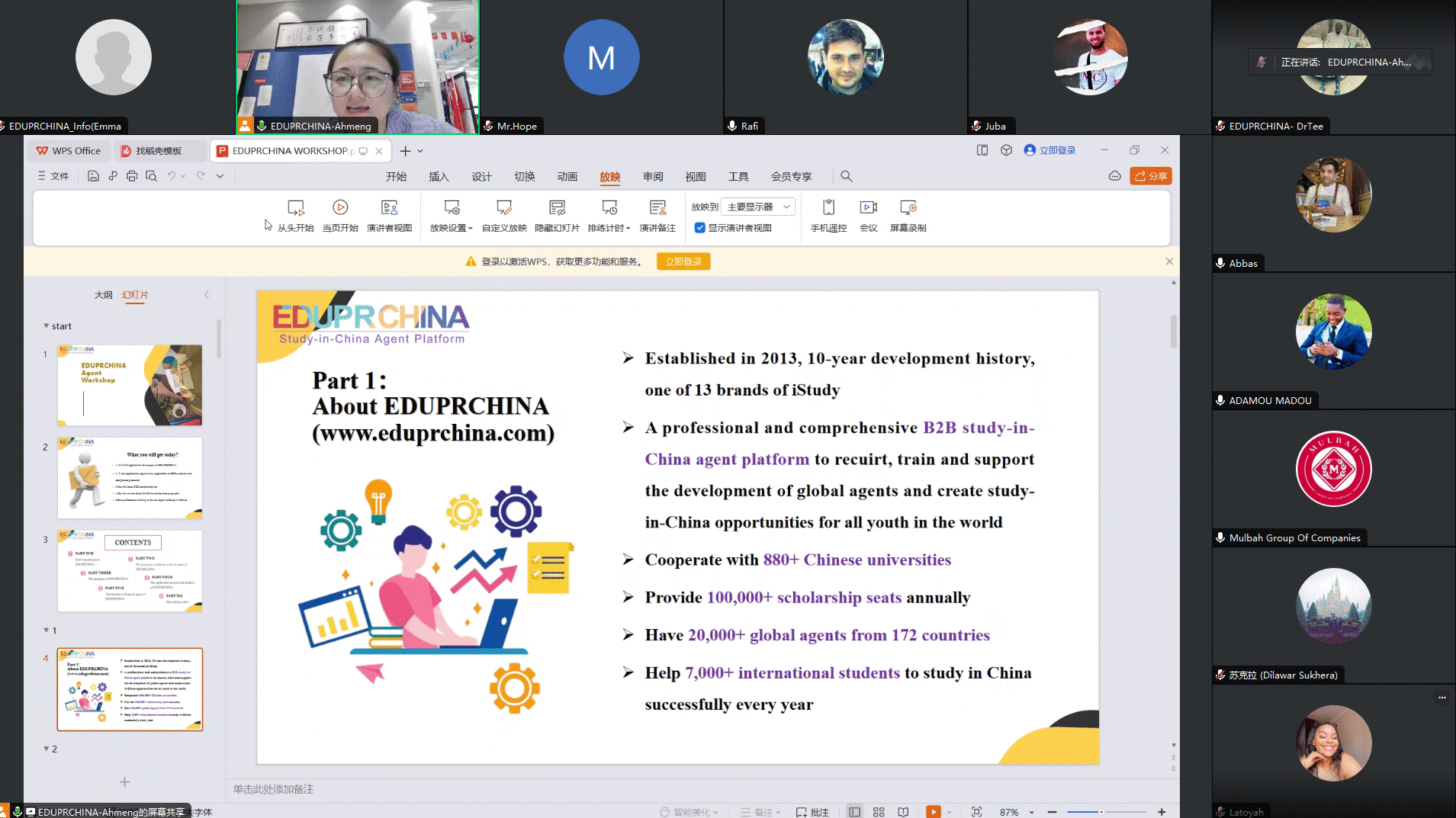Click muted mic icon next to Juba

(976, 126)
